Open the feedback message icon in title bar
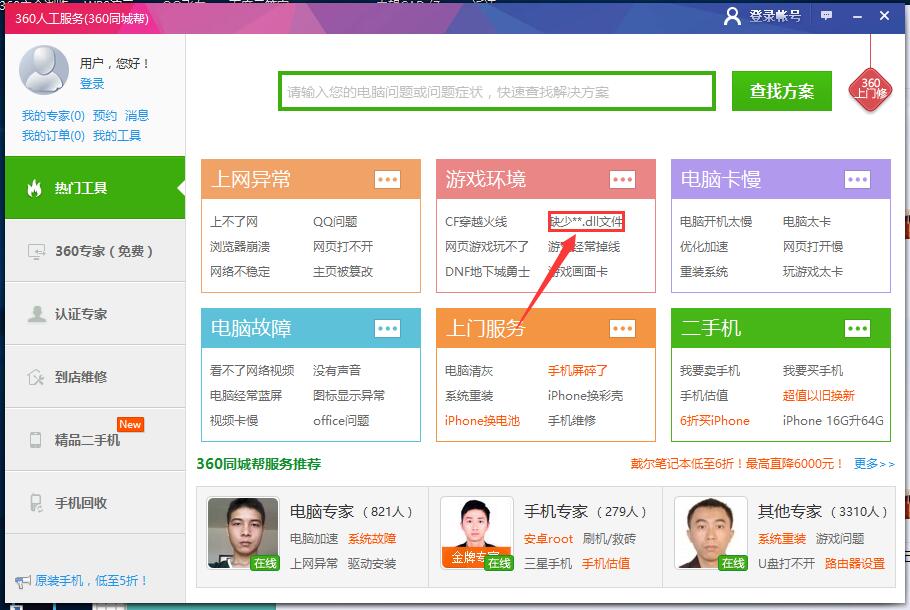 click(x=826, y=16)
